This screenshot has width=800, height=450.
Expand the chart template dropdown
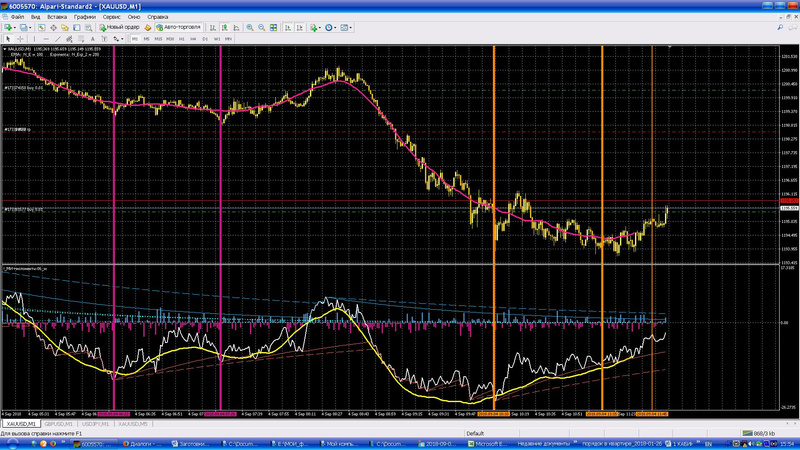click(x=352, y=27)
